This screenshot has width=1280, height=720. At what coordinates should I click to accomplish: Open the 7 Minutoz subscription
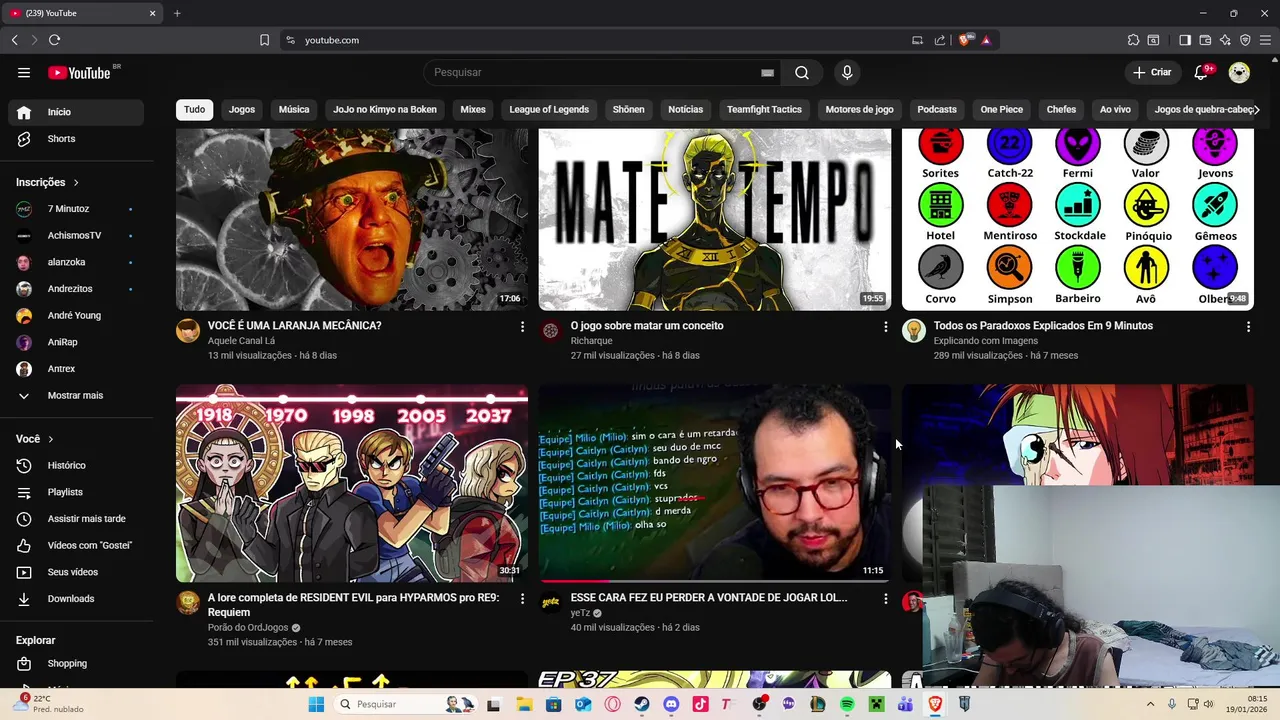coord(76,209)
